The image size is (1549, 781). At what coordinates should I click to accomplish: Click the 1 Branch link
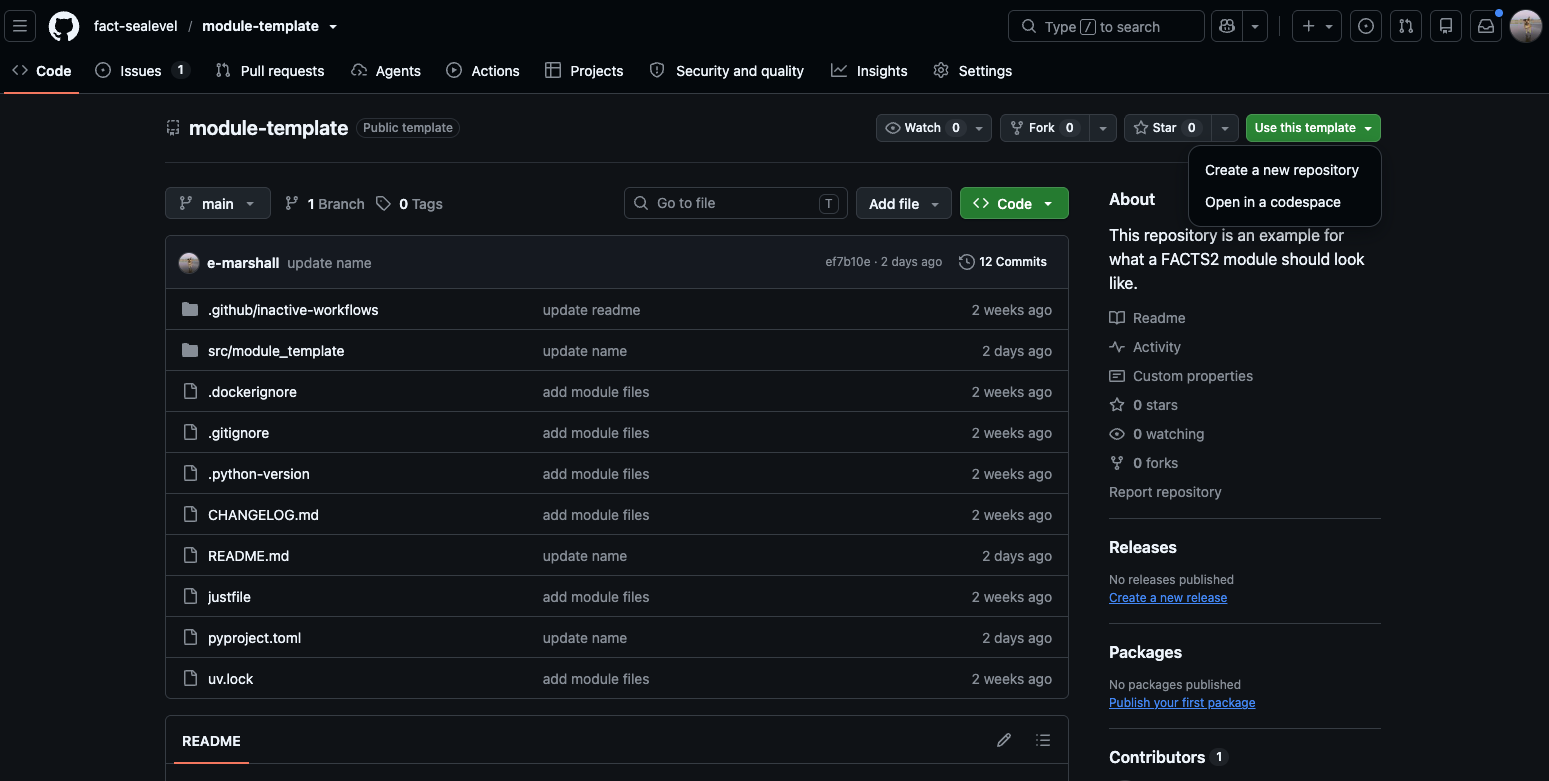coord(324,203)
